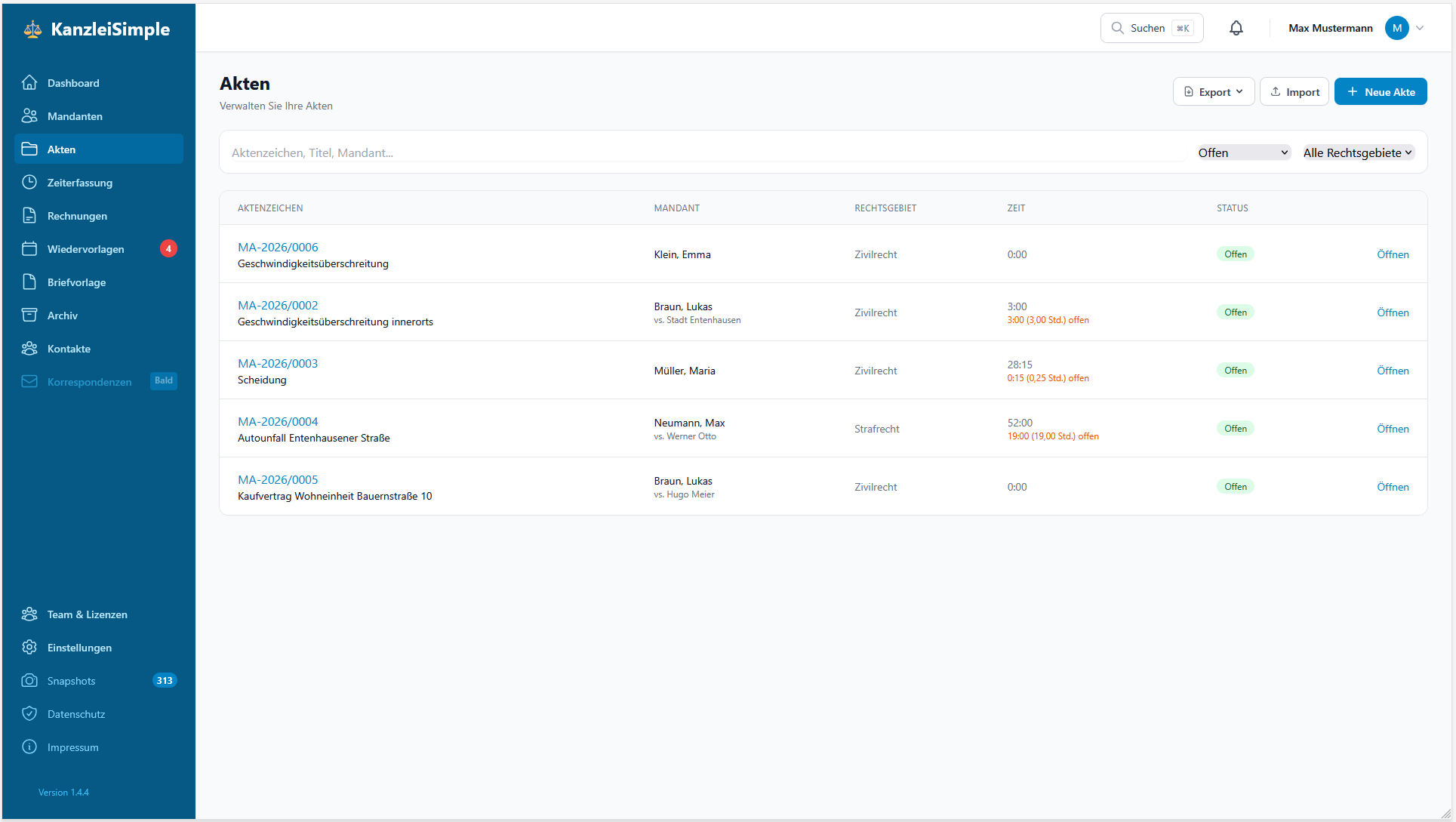1456x822 pixels.
Task: Click the Einstellungen gear icon
Action: (x=29, y=647)
